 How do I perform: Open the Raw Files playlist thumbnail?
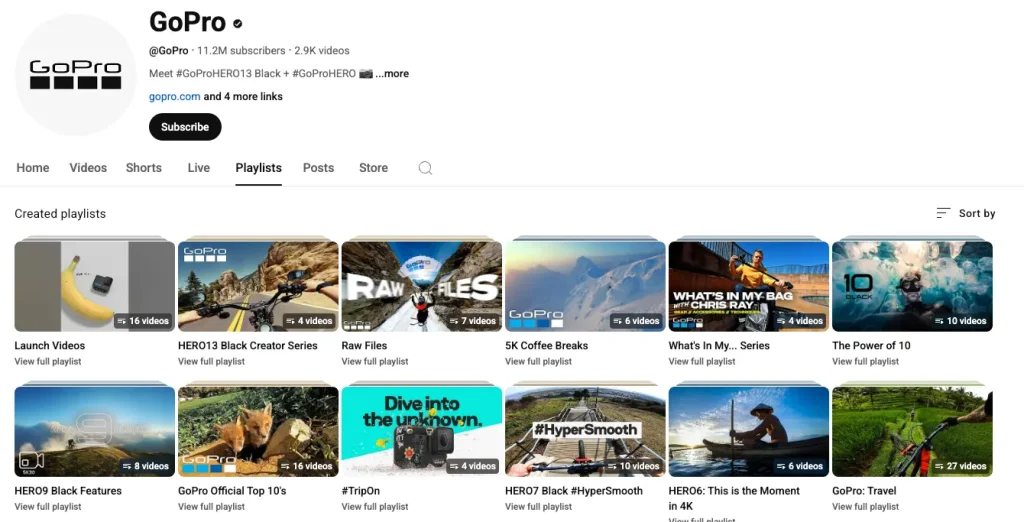point(422,286)
